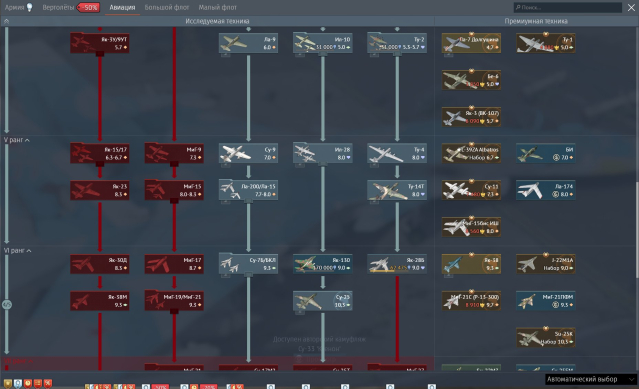Select the МиГ-15 aircraft card

174,190
